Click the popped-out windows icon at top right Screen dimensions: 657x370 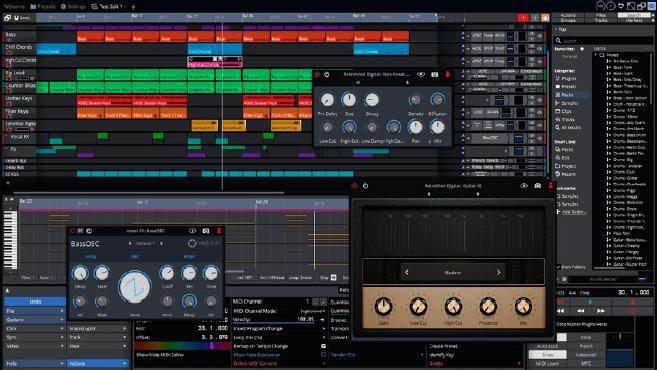click(641, 6)
